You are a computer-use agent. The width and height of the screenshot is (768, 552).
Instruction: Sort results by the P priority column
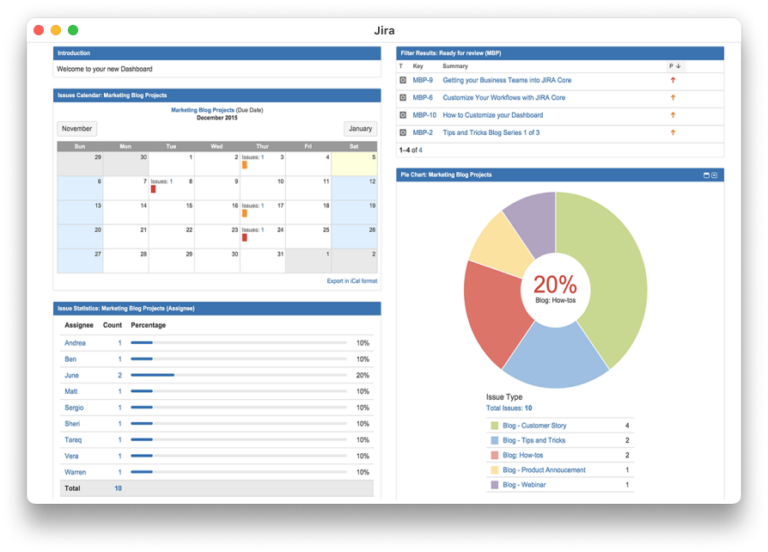point(675,66)
